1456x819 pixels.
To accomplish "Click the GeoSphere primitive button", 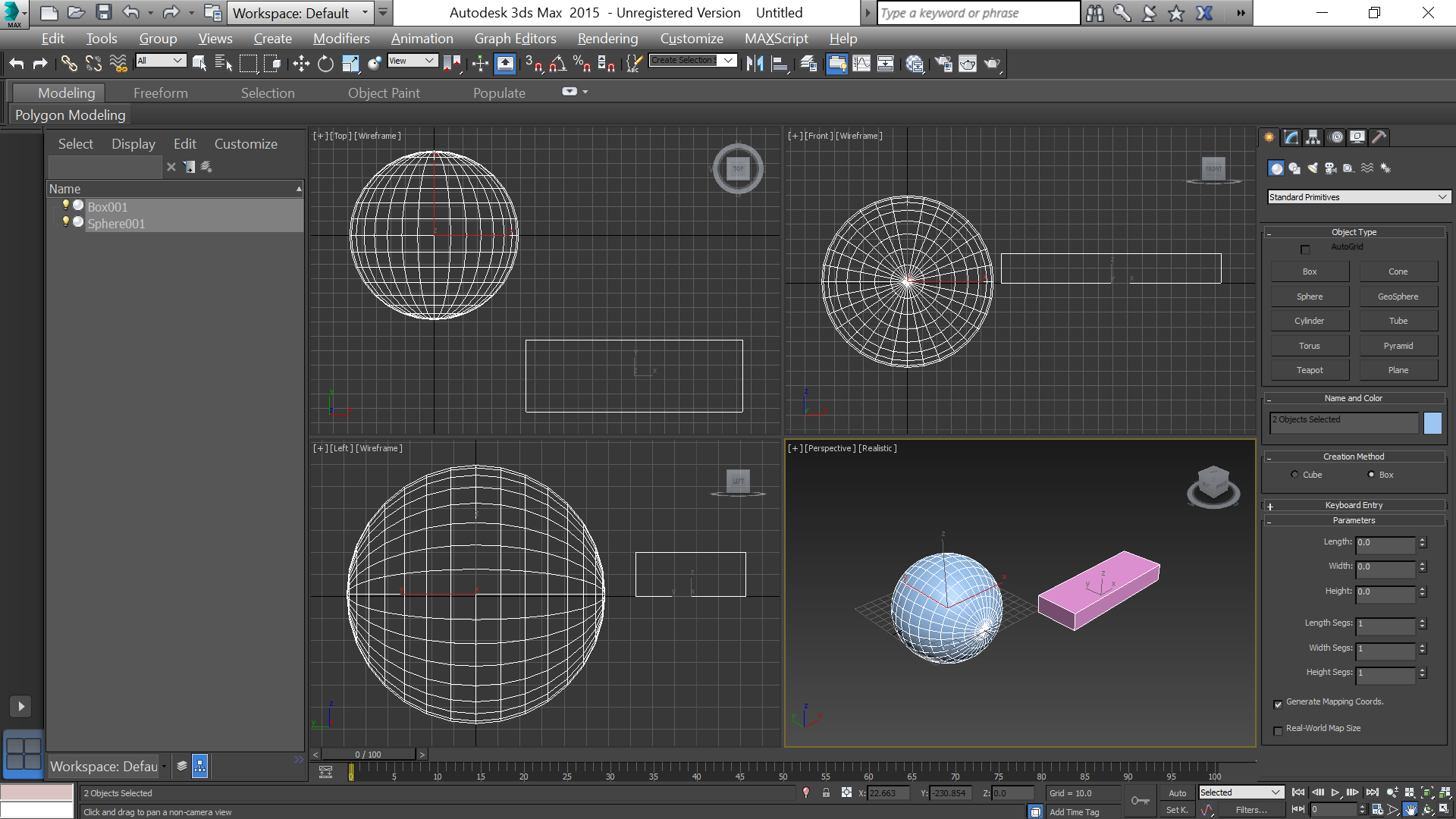I will (1398, 296).
